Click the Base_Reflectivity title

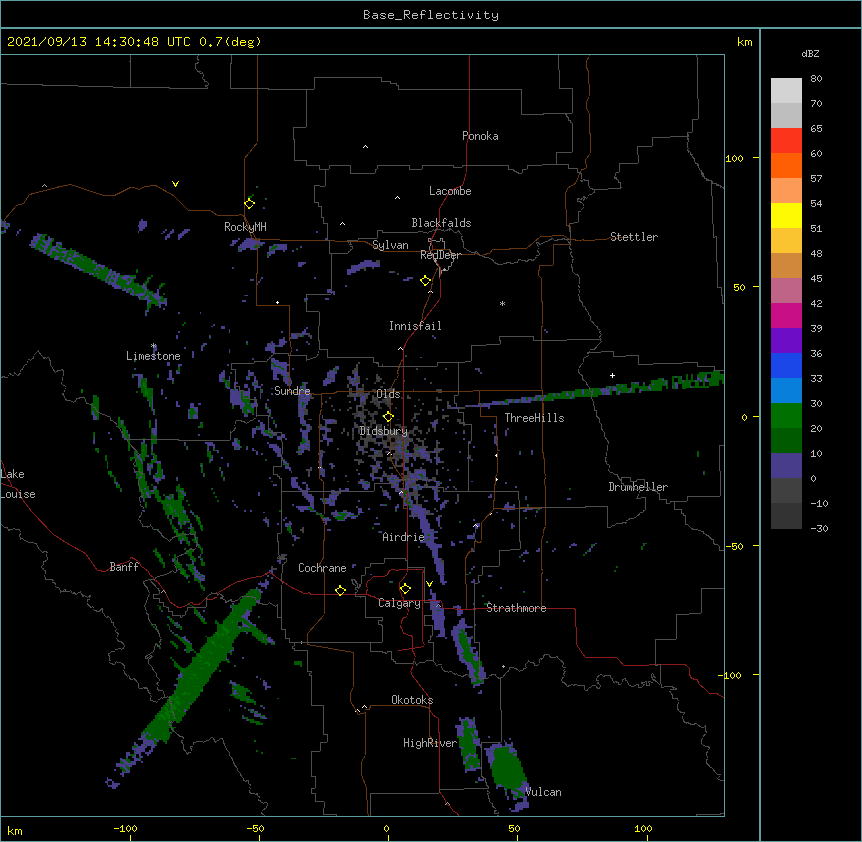coord(431,15)
